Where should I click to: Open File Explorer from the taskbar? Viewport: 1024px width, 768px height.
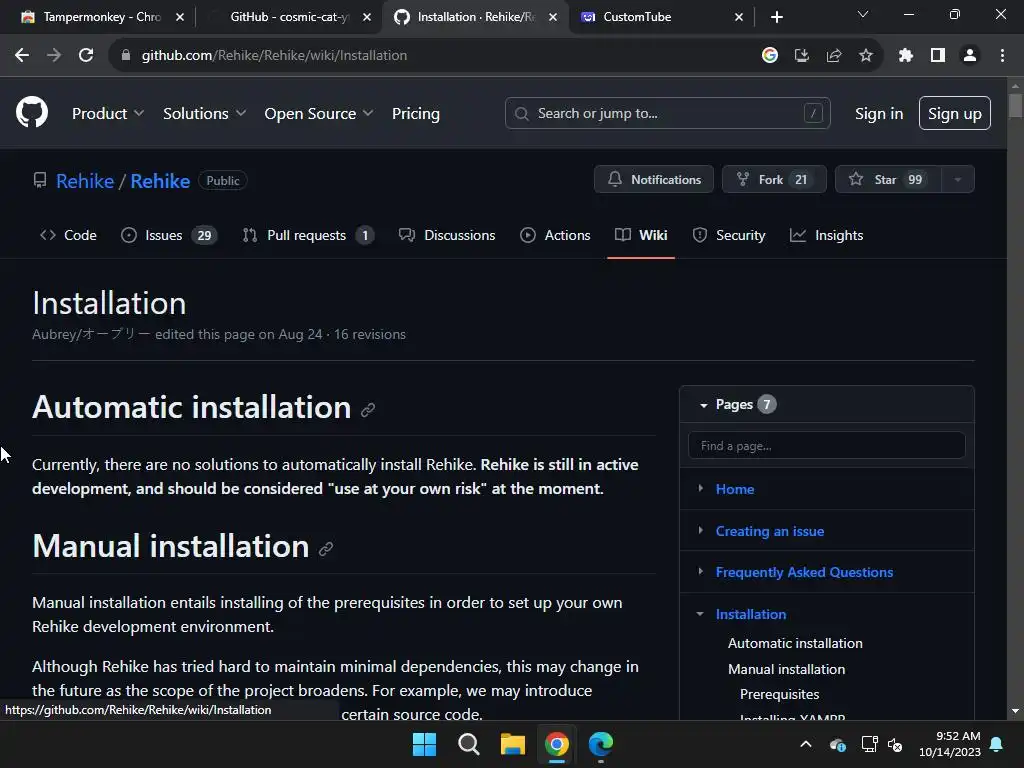513,744
